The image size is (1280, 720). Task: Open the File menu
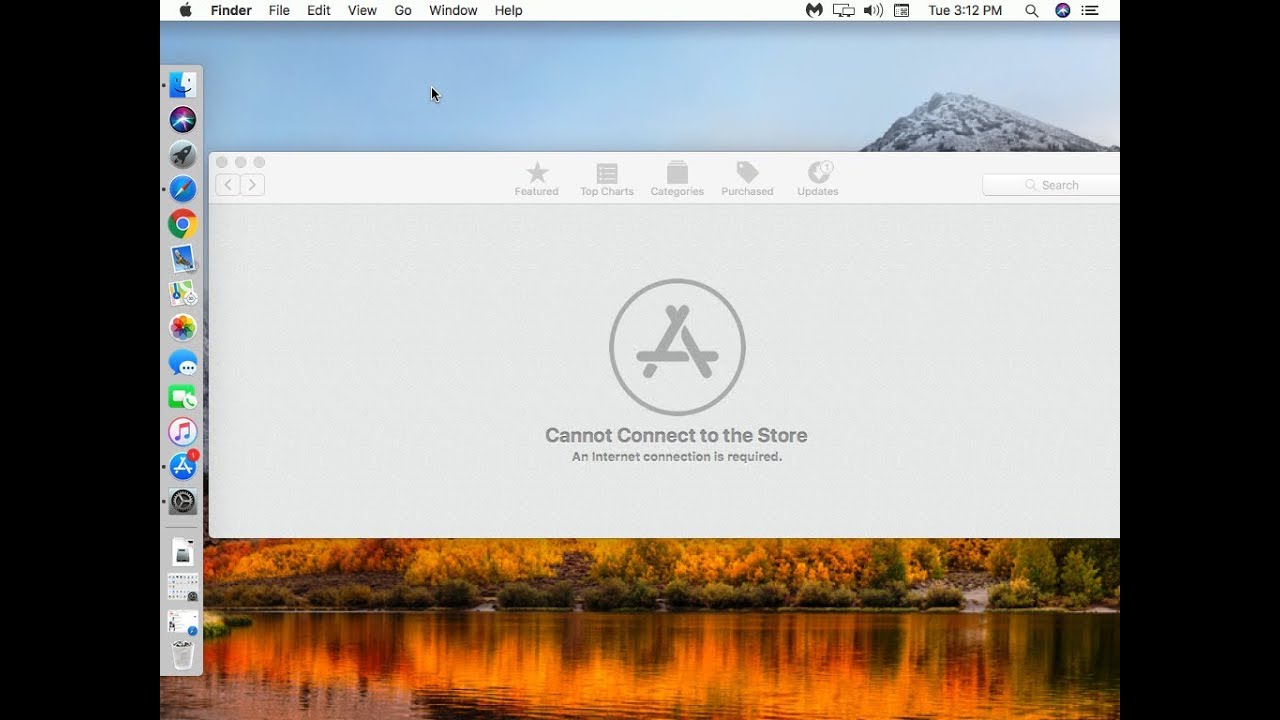point(279,10)
